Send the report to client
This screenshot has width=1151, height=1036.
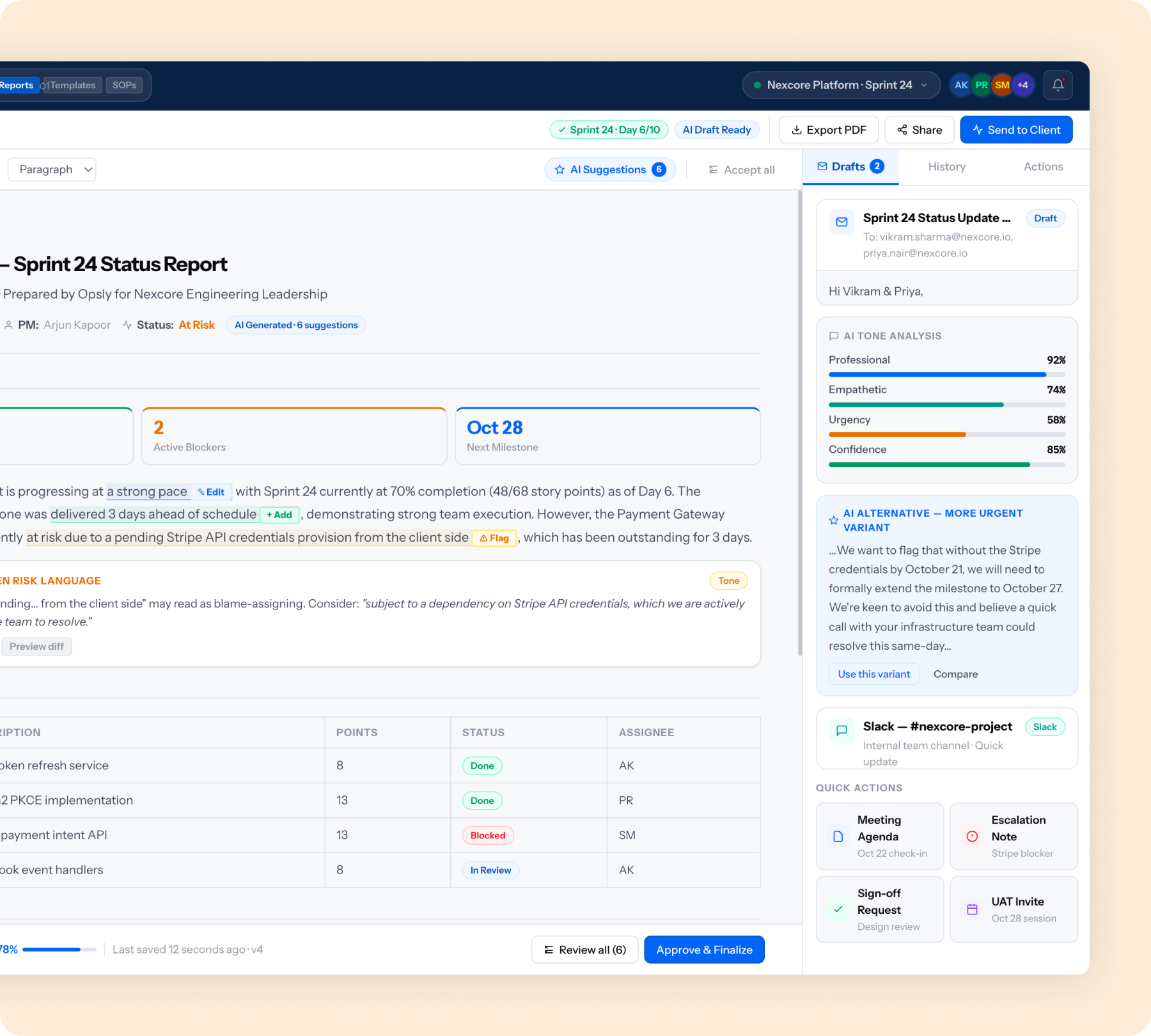pos(1016,130)
